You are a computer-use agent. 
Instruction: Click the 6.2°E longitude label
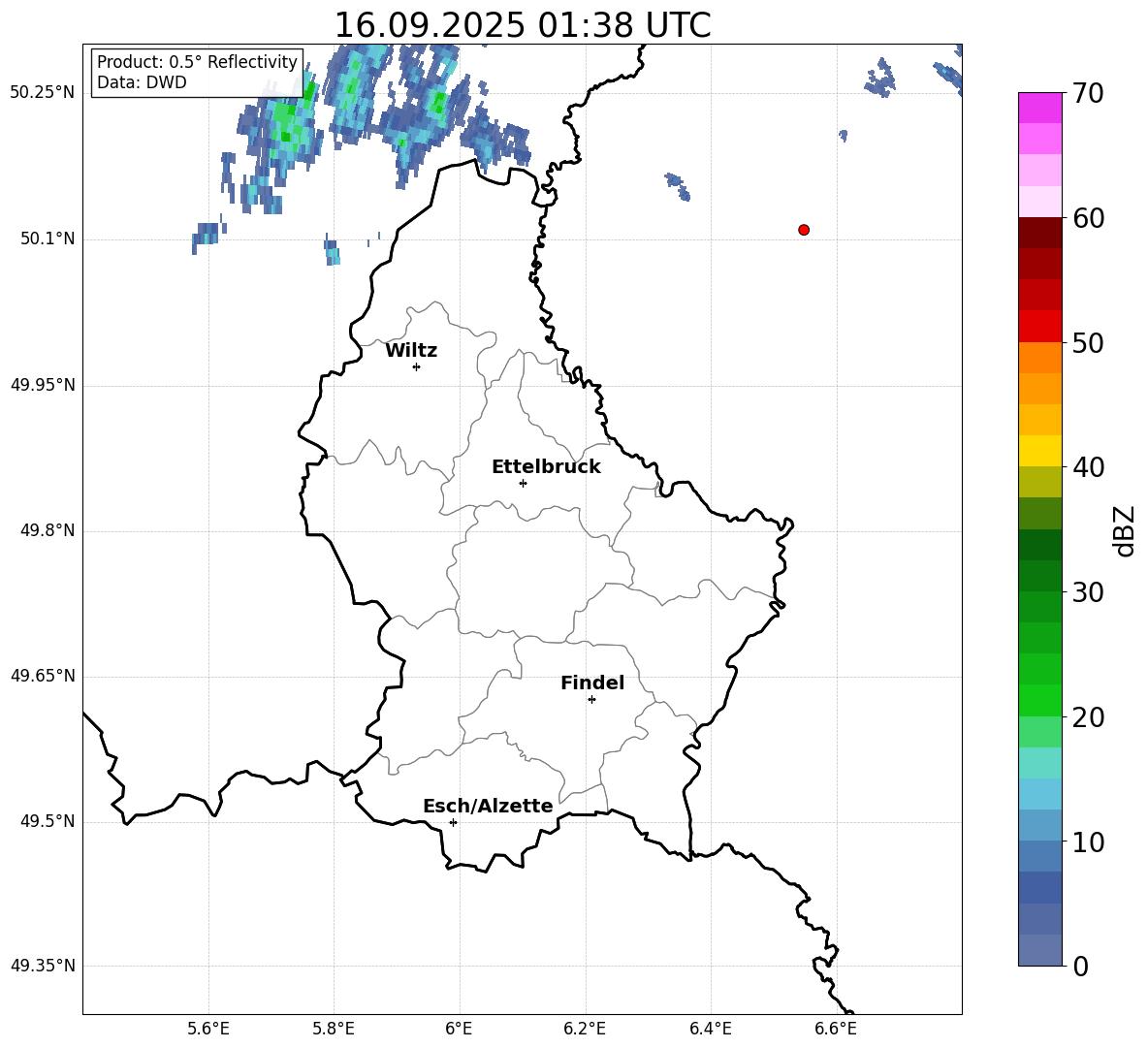point(585,1029)
